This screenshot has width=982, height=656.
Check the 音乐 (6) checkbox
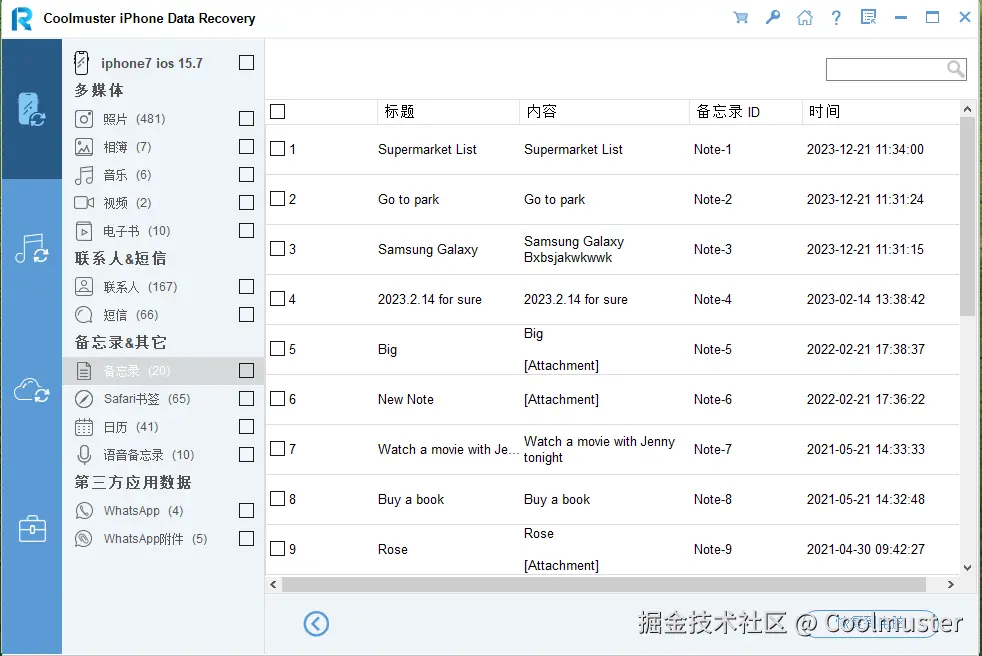tap(247, 175)
